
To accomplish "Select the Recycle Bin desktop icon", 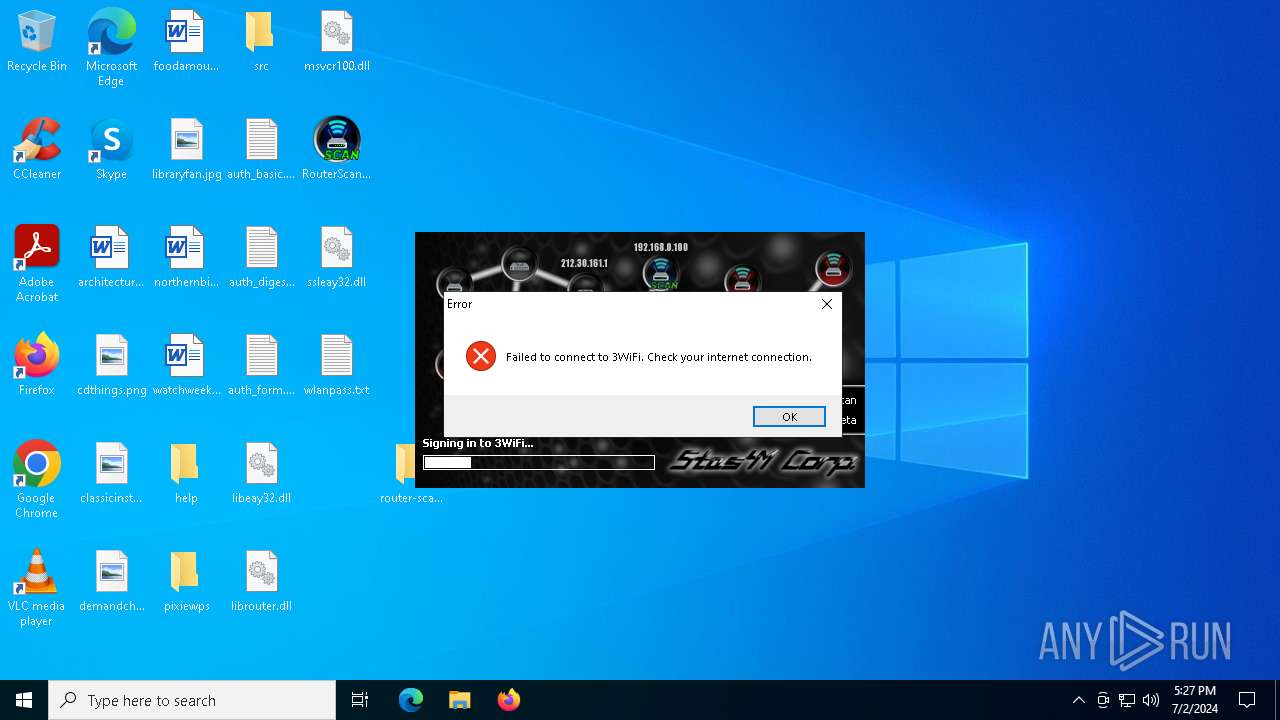I will [x=37, y=42].
